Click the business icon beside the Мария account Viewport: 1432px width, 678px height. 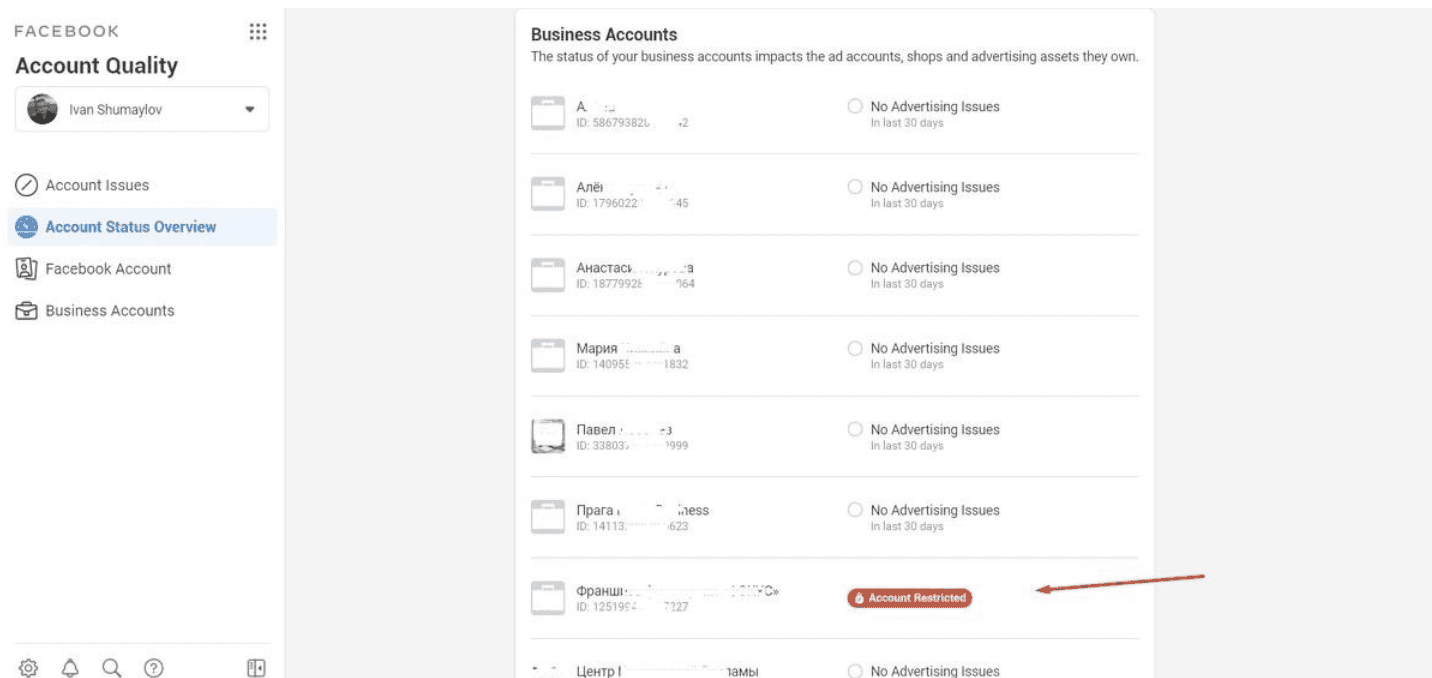pyautogui.click(x=548, y=356)
